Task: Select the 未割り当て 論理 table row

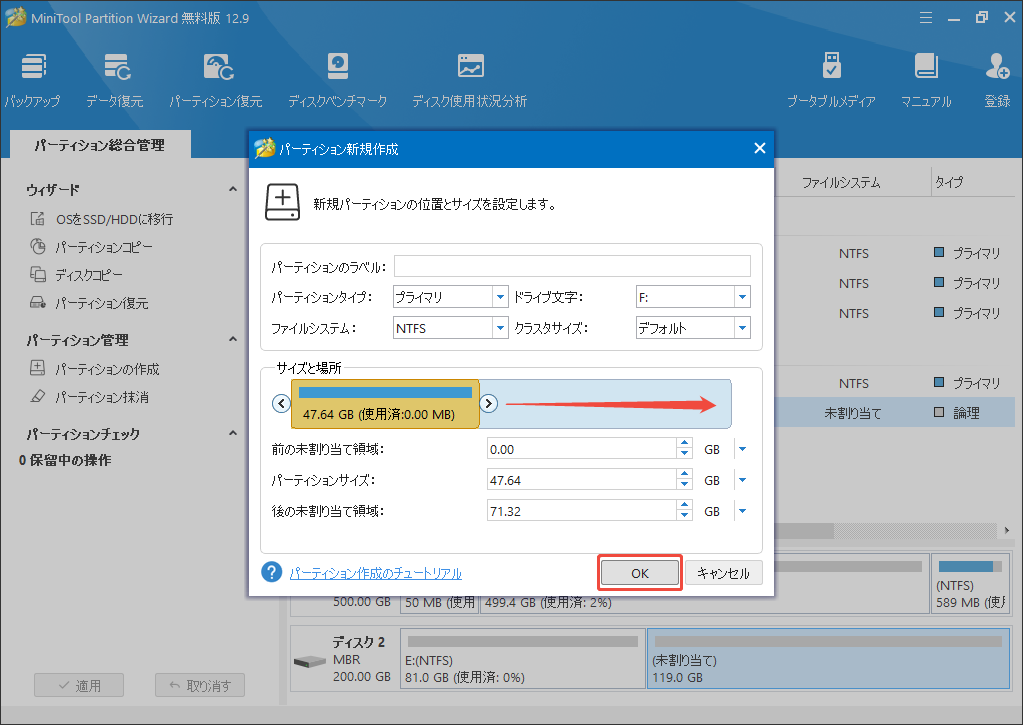Action: pyautogui.click(x=894, y=412)
